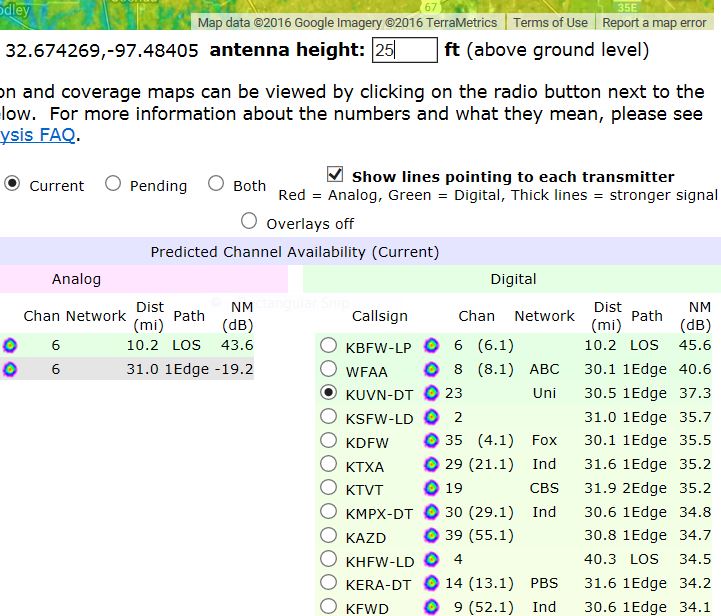This screenshot has width=721, height=616.
Task: Select the KHFW-LD radio button
Action: tap(328, 560)
